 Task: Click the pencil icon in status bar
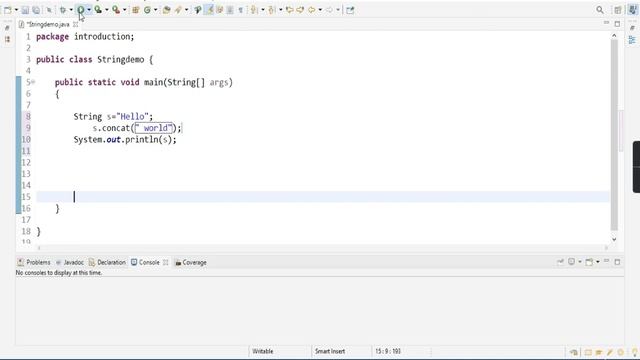610,352
